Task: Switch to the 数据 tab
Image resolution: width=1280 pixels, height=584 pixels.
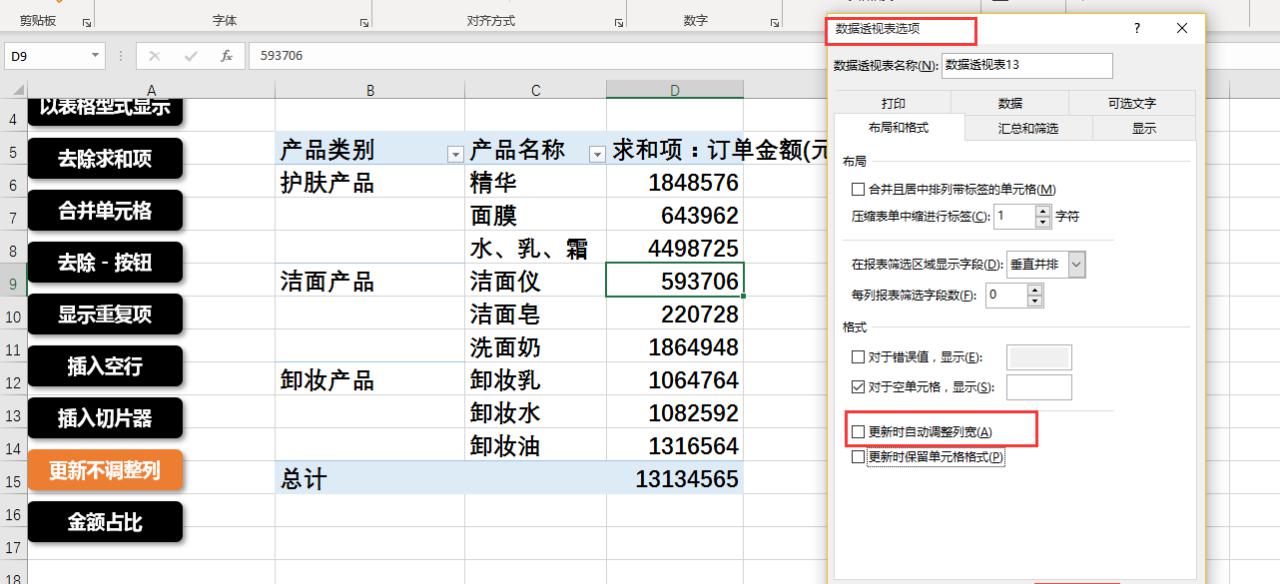Action: point(1010,103)
